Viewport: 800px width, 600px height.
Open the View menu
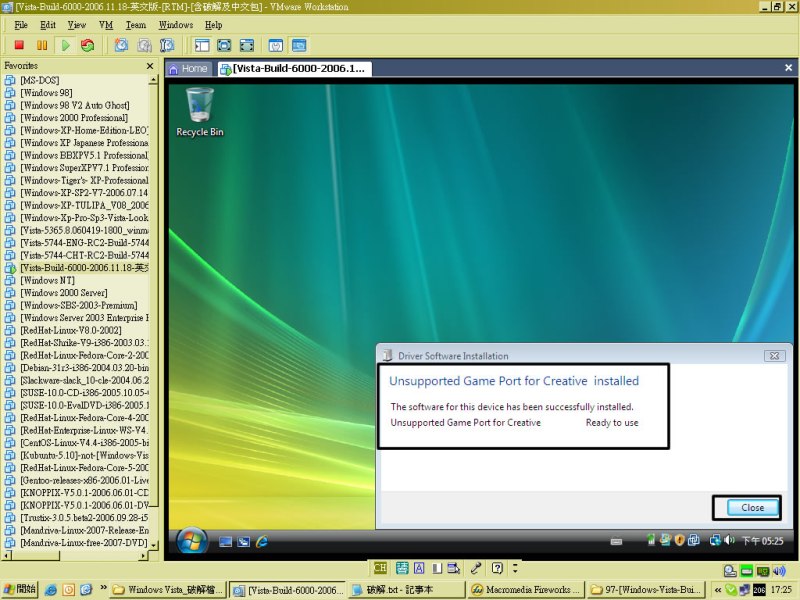[x=77, y=25]
